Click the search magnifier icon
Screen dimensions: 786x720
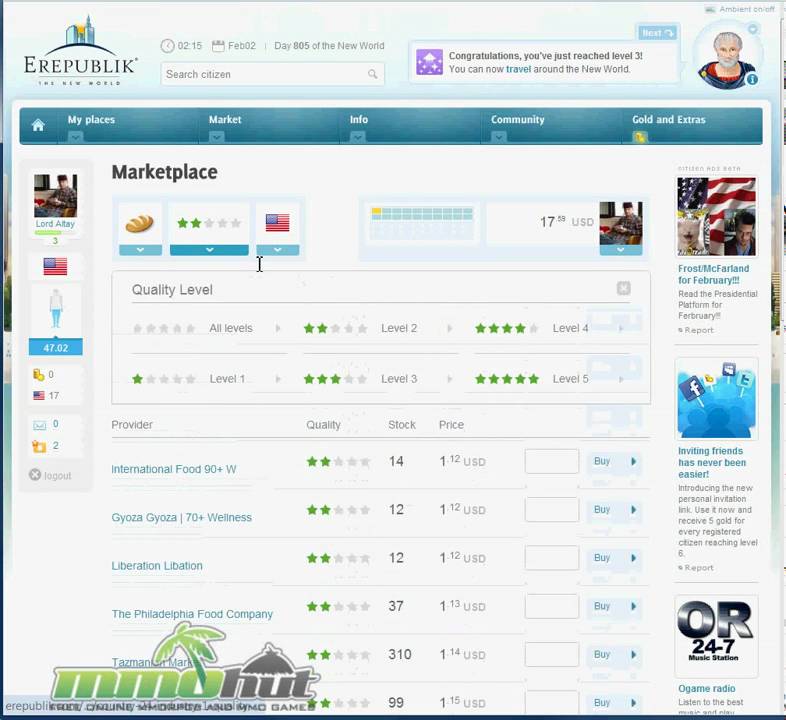pyautogui.click(x=372, y=74)
